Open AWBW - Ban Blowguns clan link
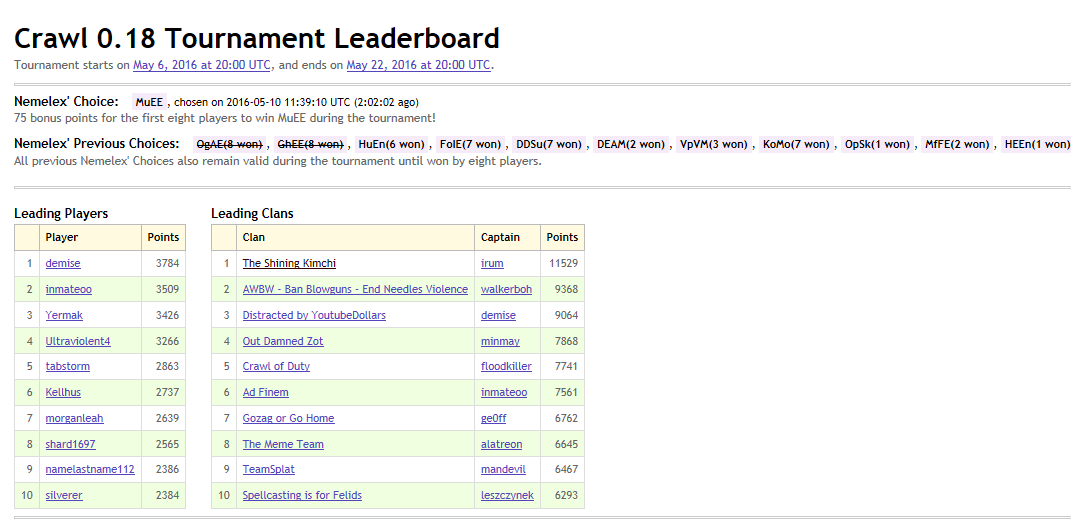This screenshot has width=1071, height=523. pos(355,289)
